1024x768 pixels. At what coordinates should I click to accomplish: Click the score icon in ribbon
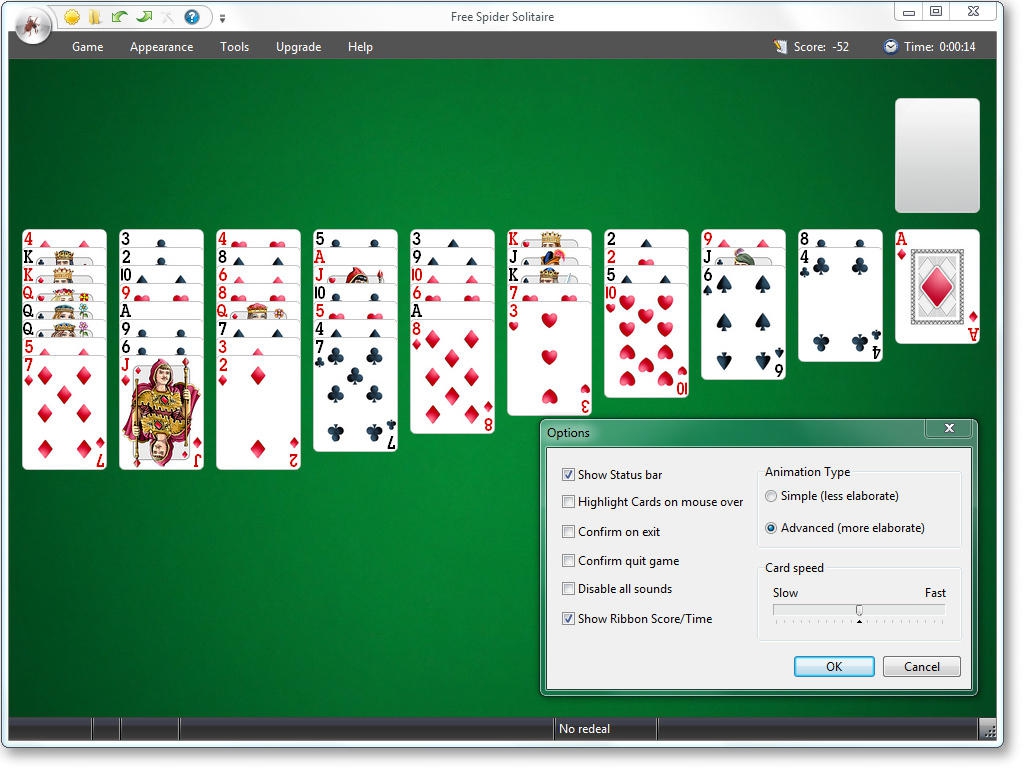point(780,46)
